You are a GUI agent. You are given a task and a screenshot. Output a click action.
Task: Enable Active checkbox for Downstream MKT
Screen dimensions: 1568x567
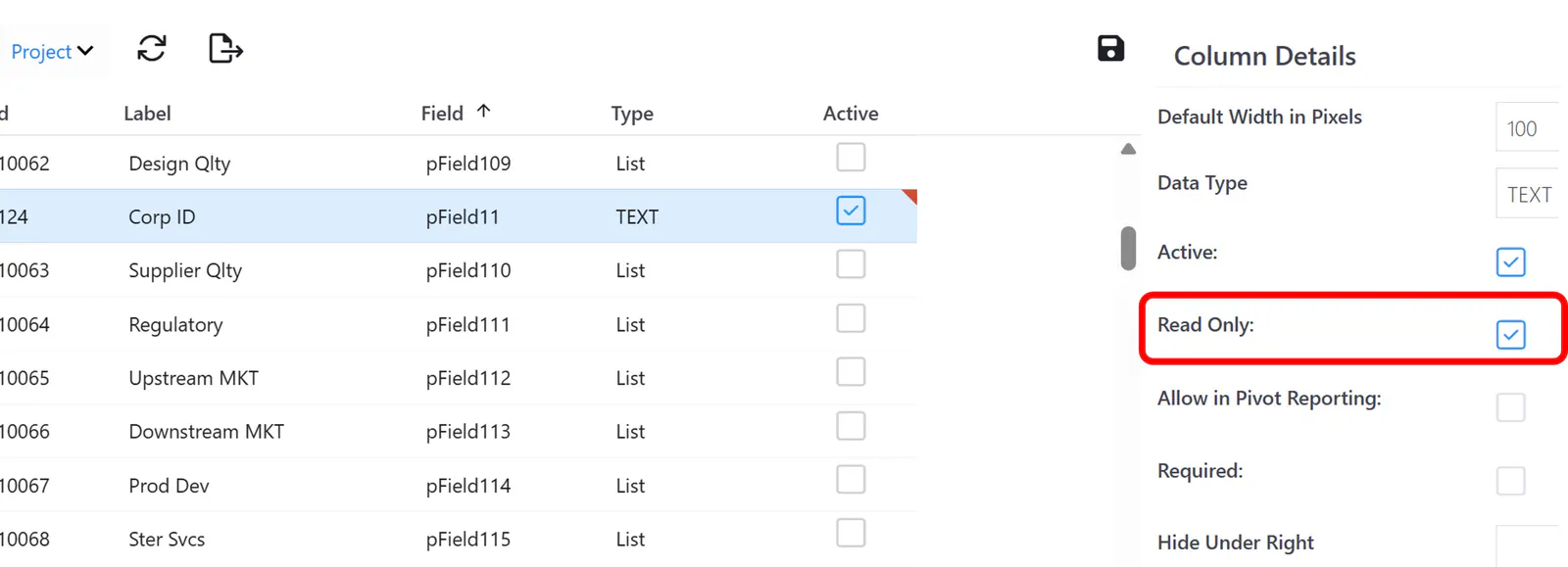pos(851,426)
